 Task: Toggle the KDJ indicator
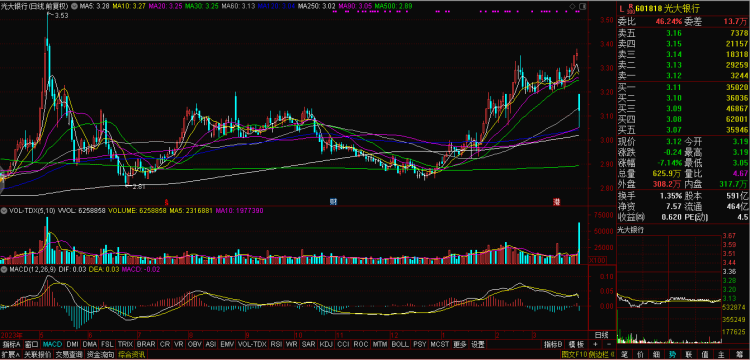[326, 345]
